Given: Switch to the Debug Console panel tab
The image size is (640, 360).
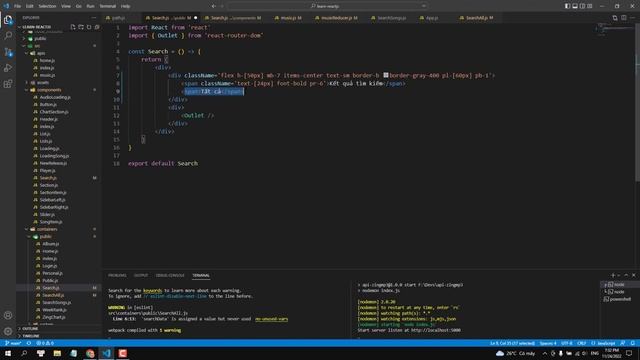Looking at the screenshot, I should coord(170,276).
